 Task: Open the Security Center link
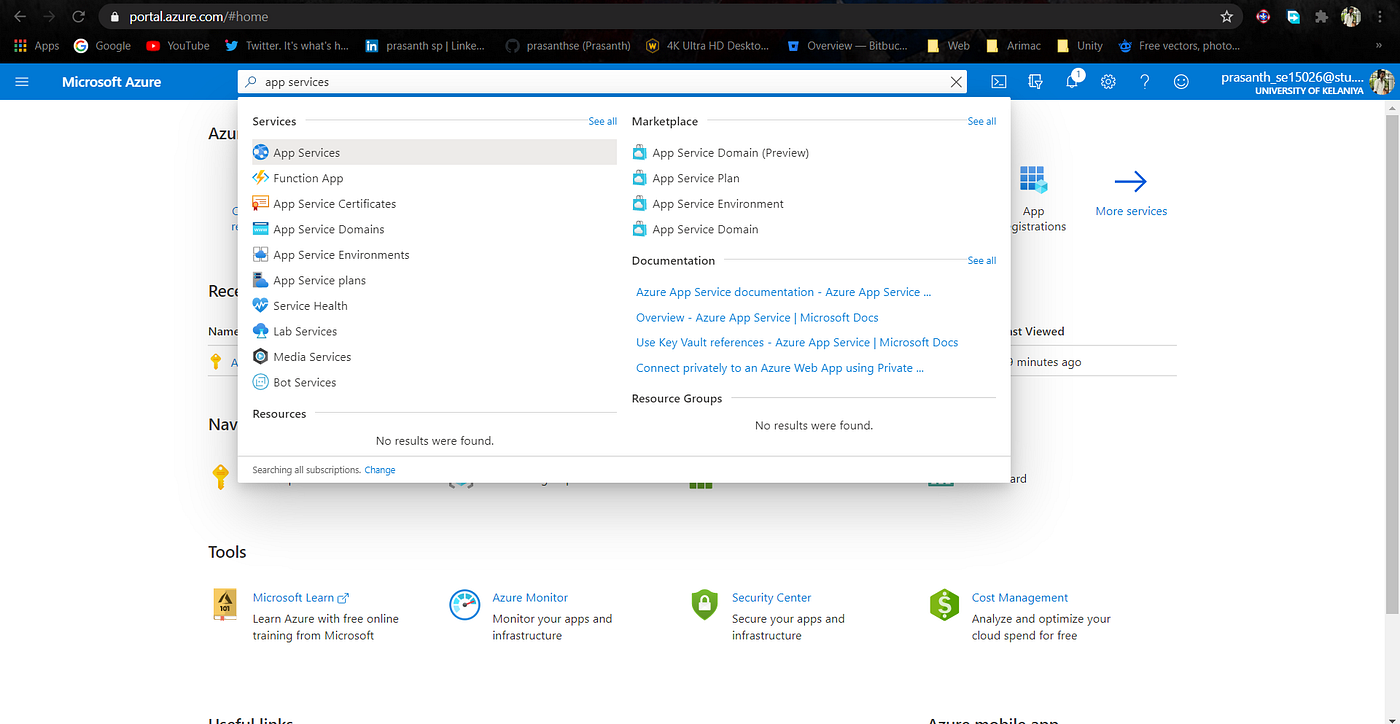pos(771,597)
